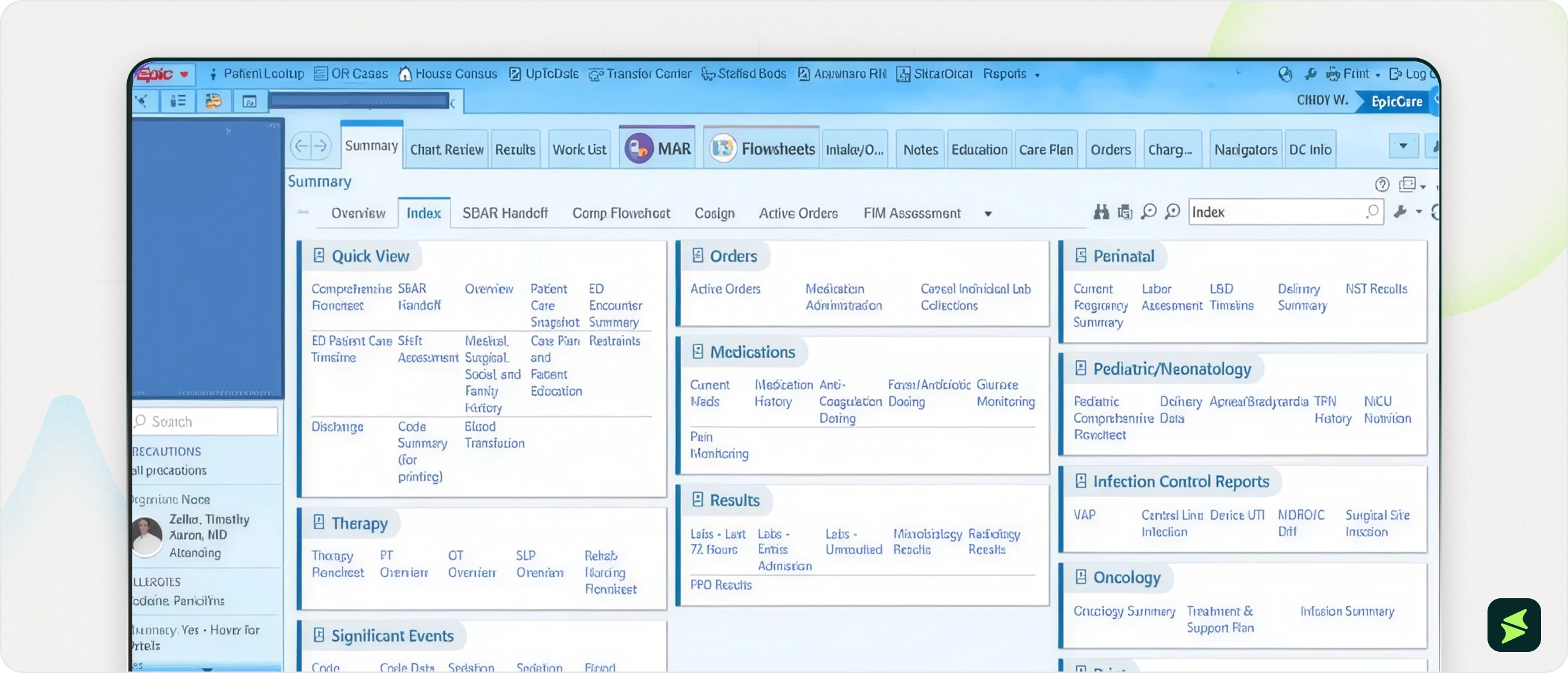Open the NST Results link

pos(1376,289)
